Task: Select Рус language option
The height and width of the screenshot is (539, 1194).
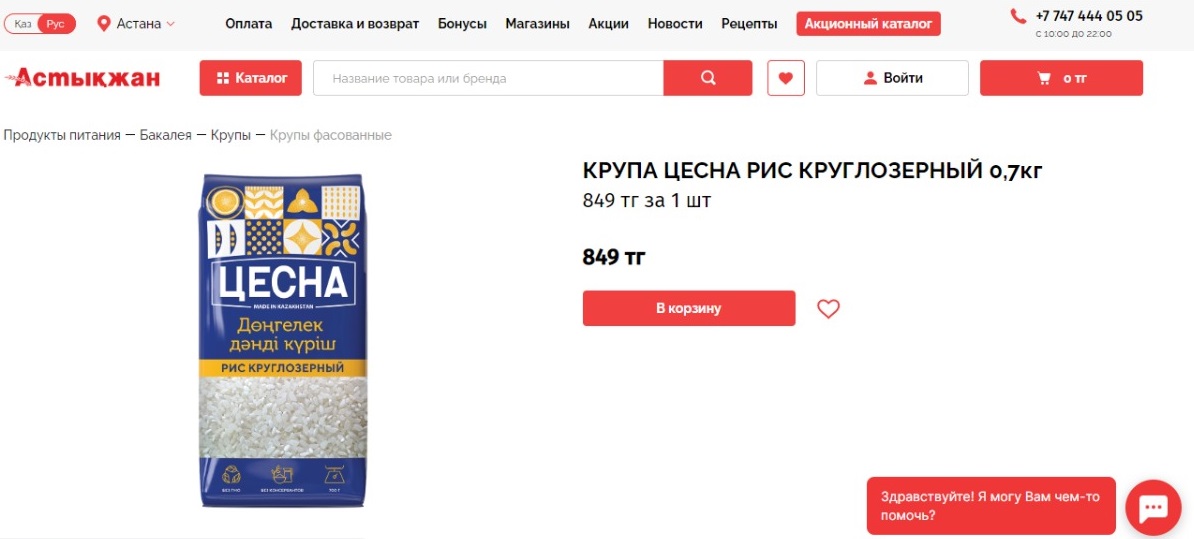Action: pos(56,24)
